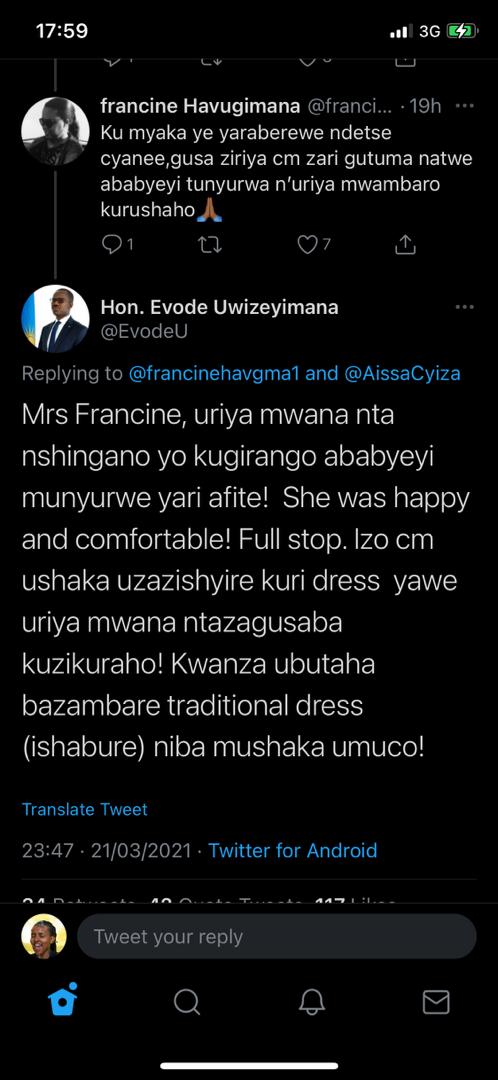Image resolution: width=498 pixels, height=1080 pixels.
Task: Like Francine's tweet with heart icon
Action: [307, 245]
